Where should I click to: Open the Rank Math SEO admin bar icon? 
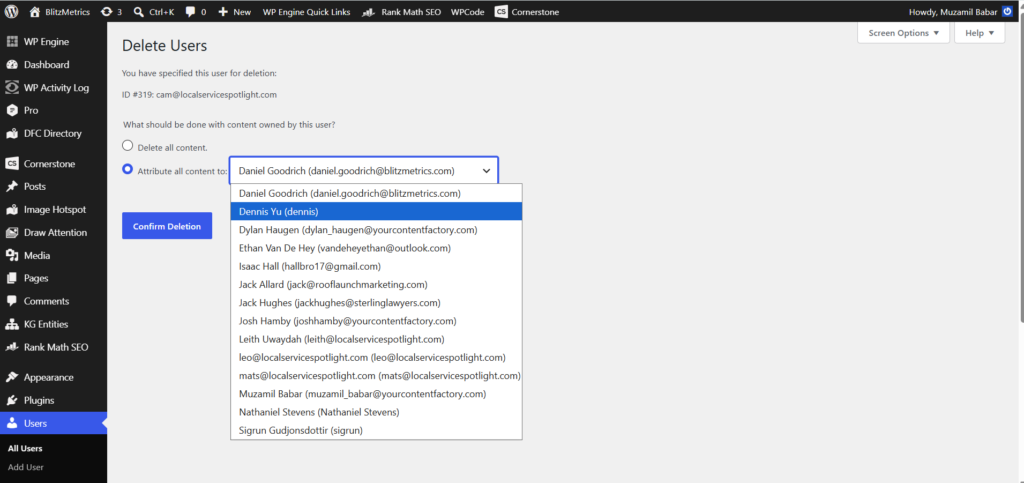coord(368,12)
